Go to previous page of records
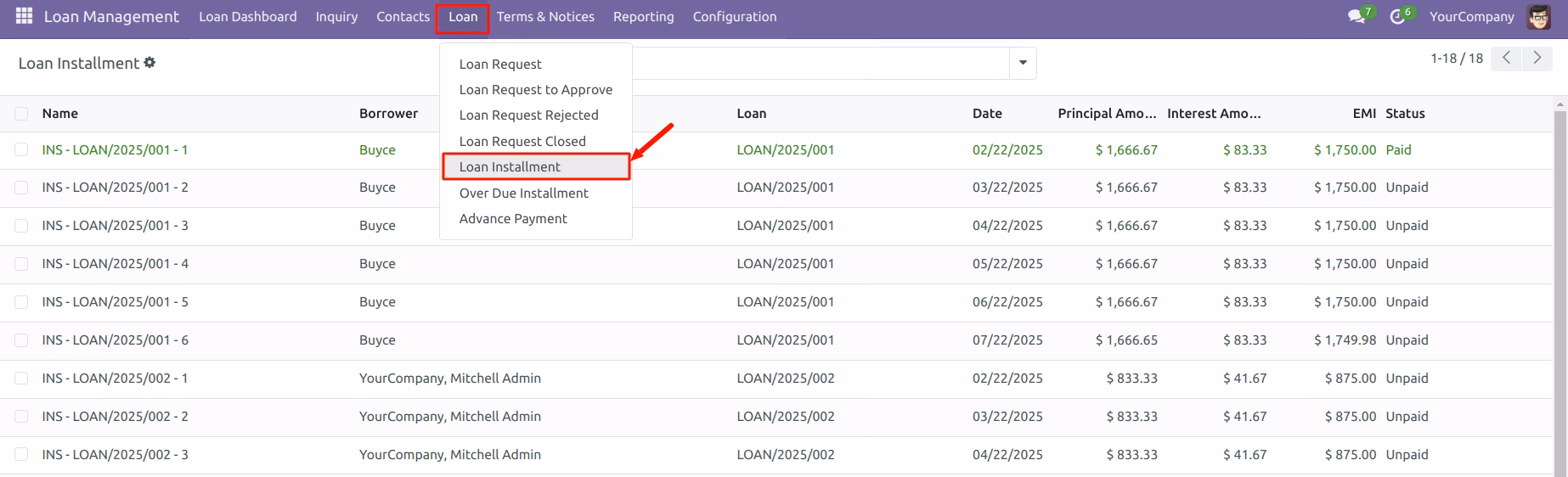Image resolution: width=1568 pixels, height=477 pixels. [x=1506, y=58]
